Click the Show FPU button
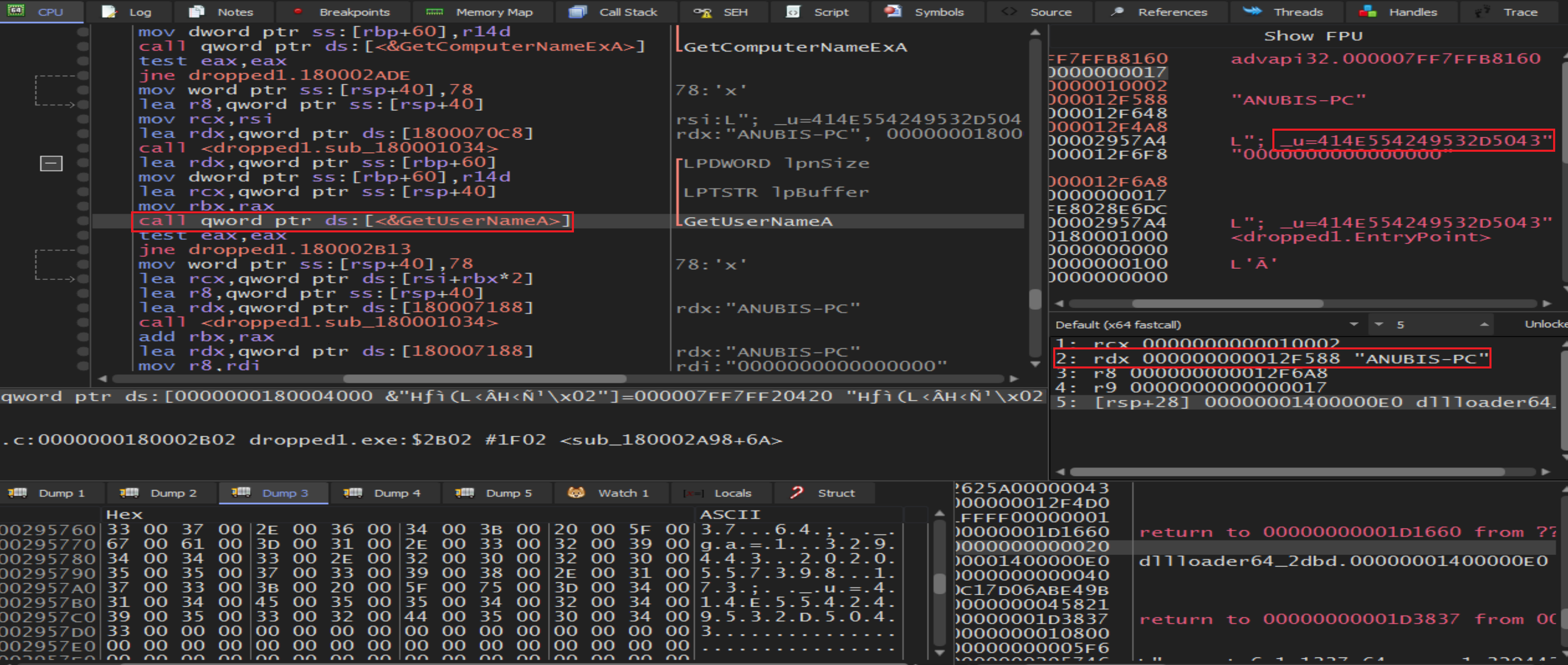Screen dimensions: 1568x665 [x=1313, y=36]
